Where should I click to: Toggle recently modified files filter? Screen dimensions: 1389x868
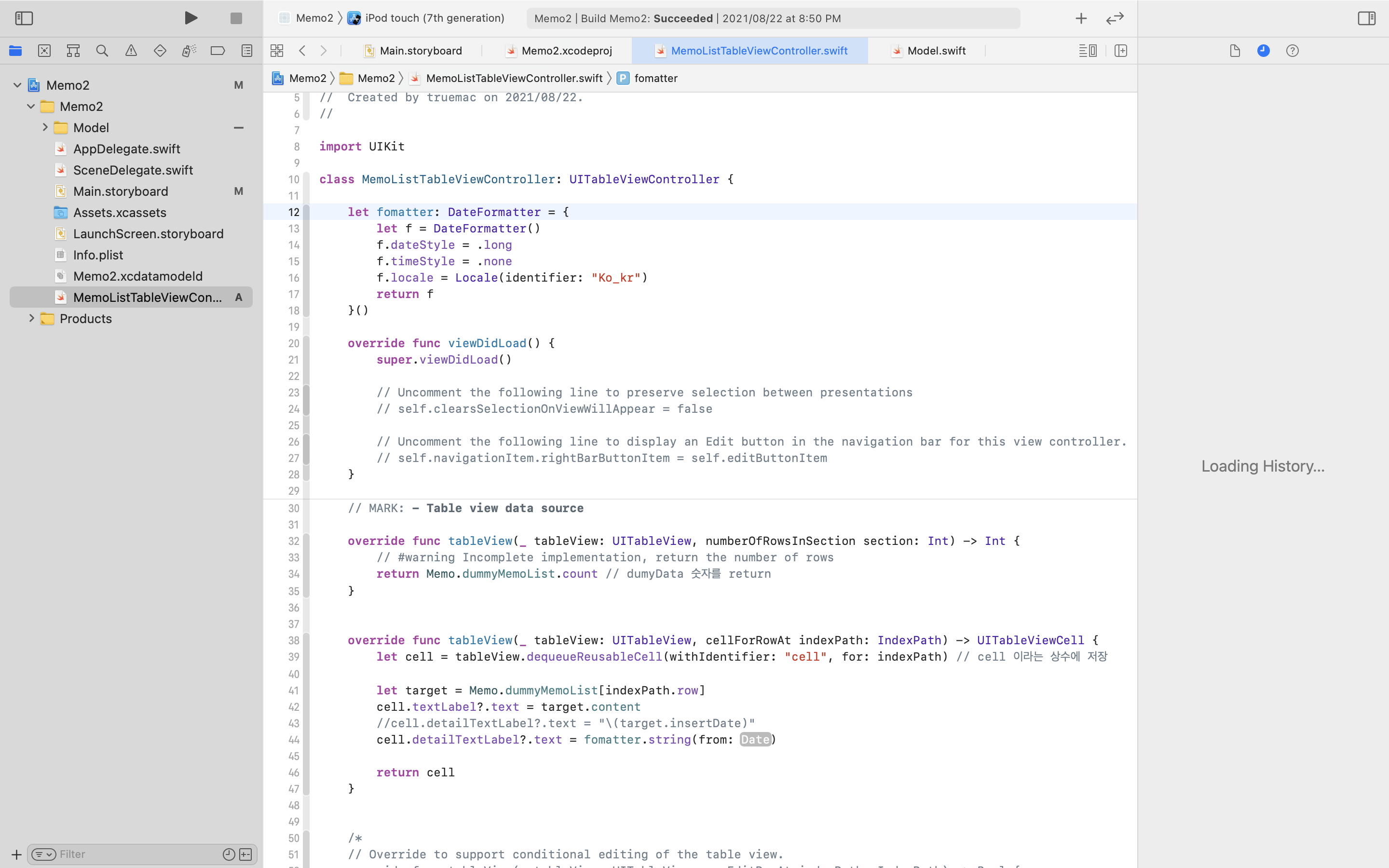click(229, 854)
